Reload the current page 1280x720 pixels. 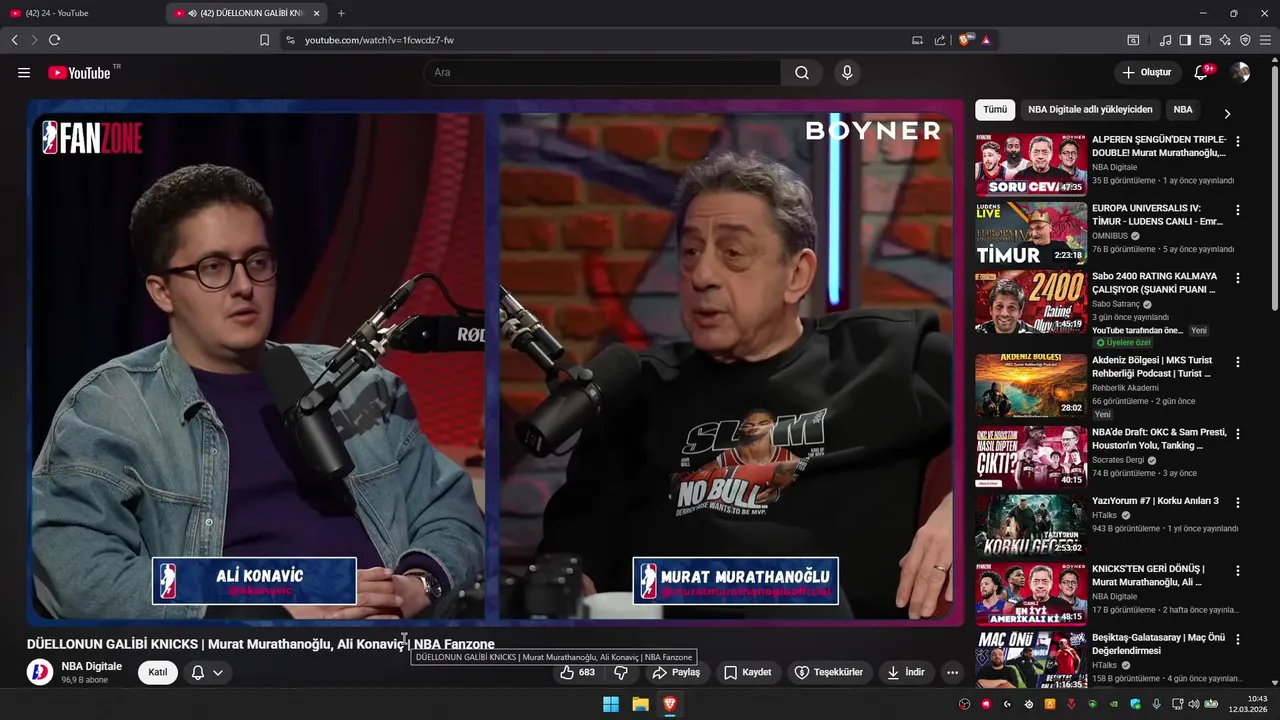point(54,40)
